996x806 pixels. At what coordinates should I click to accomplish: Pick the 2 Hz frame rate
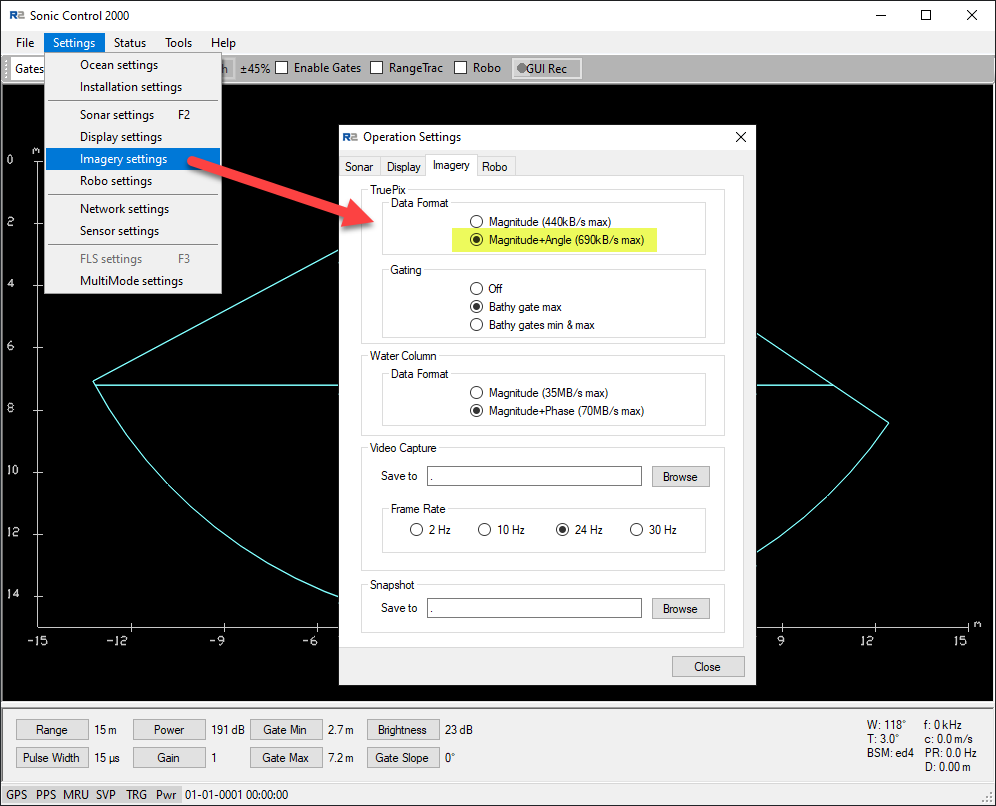pyautogui.click(x=416, y=530)
